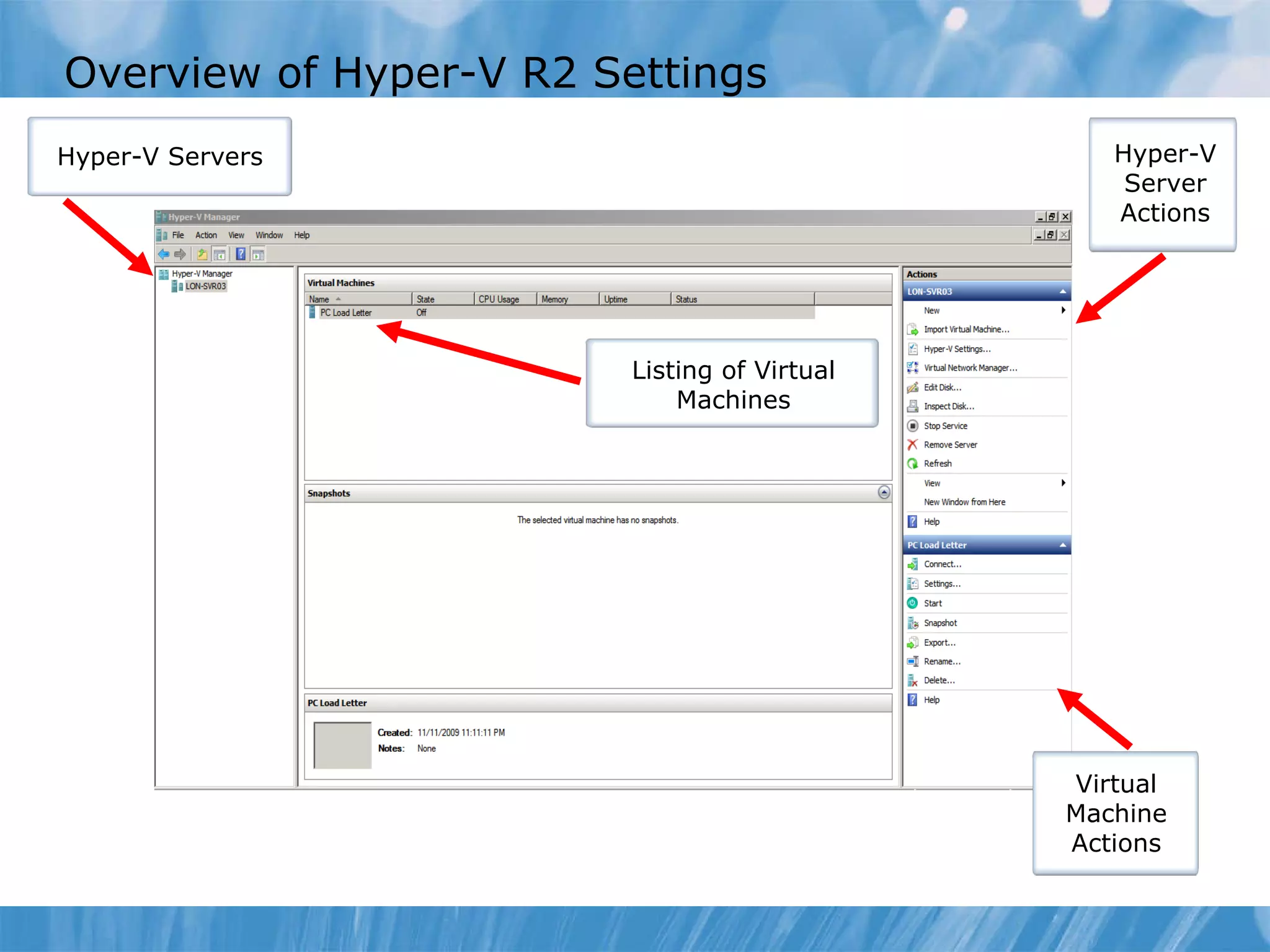The height and width of the screenshot is (952, 1270).
Task: Click the VM preview thumbnail box
Action: pyautogui.click(x=342, y=745)
